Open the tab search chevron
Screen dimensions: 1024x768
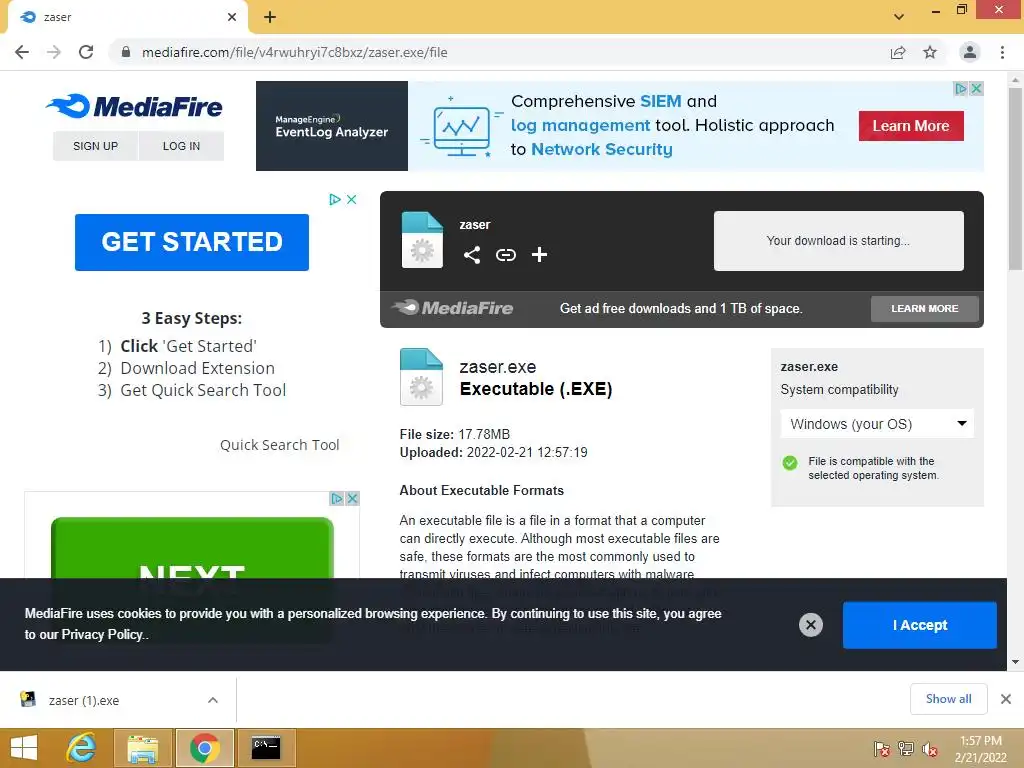click(899, 16)
